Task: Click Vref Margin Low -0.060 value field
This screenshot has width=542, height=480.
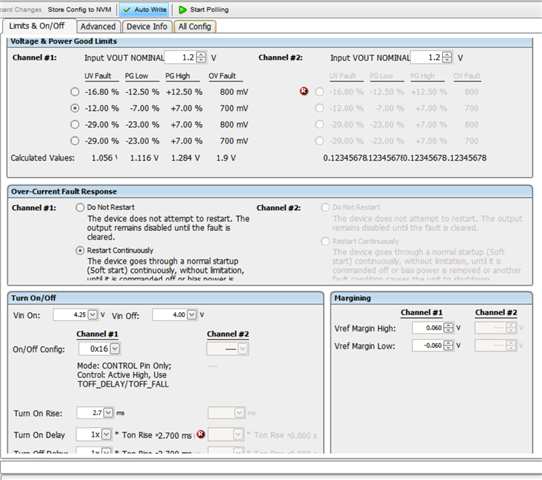Action: tap(428, 345)
